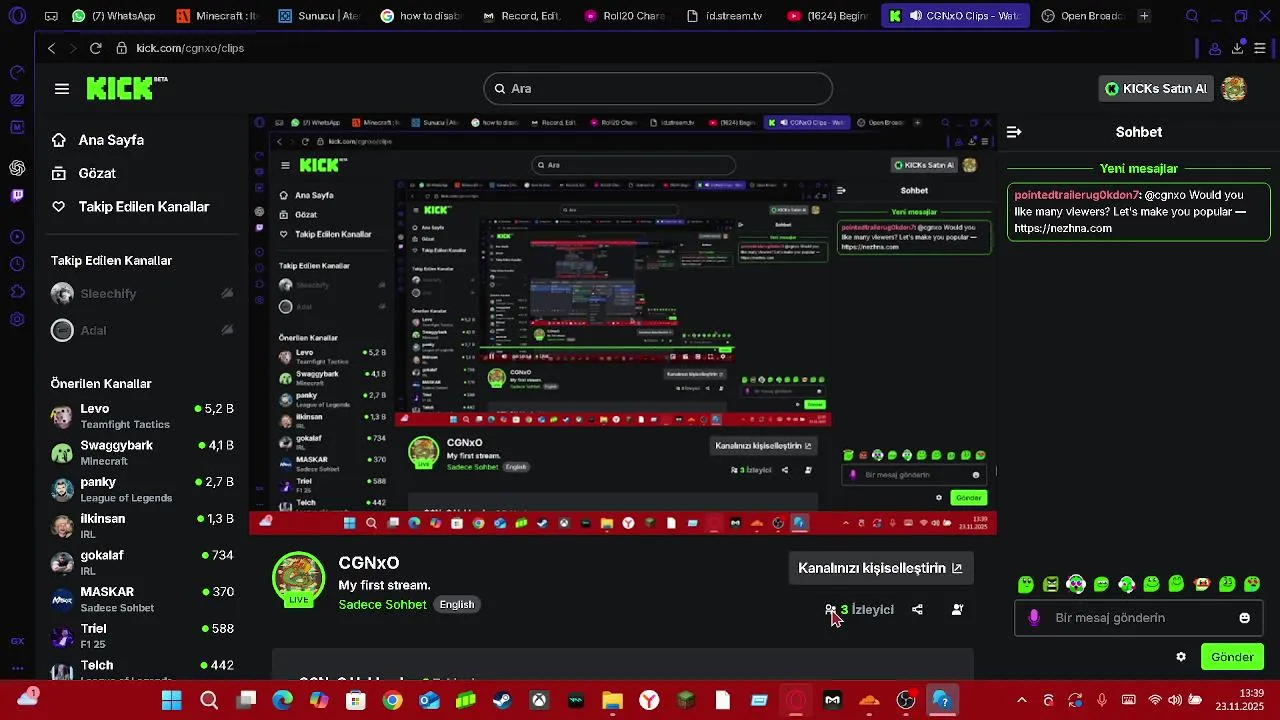The height and width of the screenshot is (720, 1280).
Task: Open a new browser tab
Action: [x=1144, y=16]
